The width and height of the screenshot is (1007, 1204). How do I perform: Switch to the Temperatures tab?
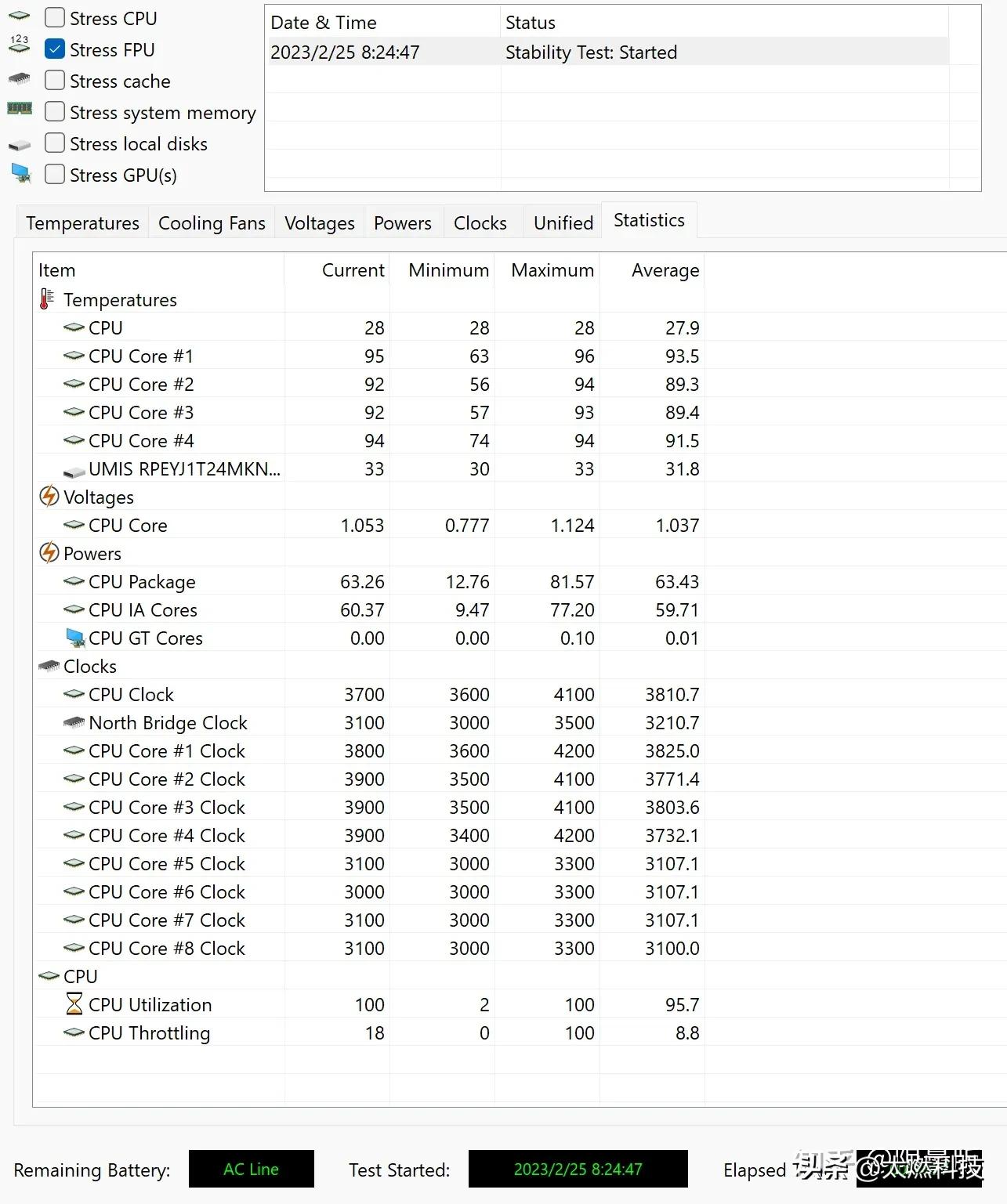(x=82, y=223)
